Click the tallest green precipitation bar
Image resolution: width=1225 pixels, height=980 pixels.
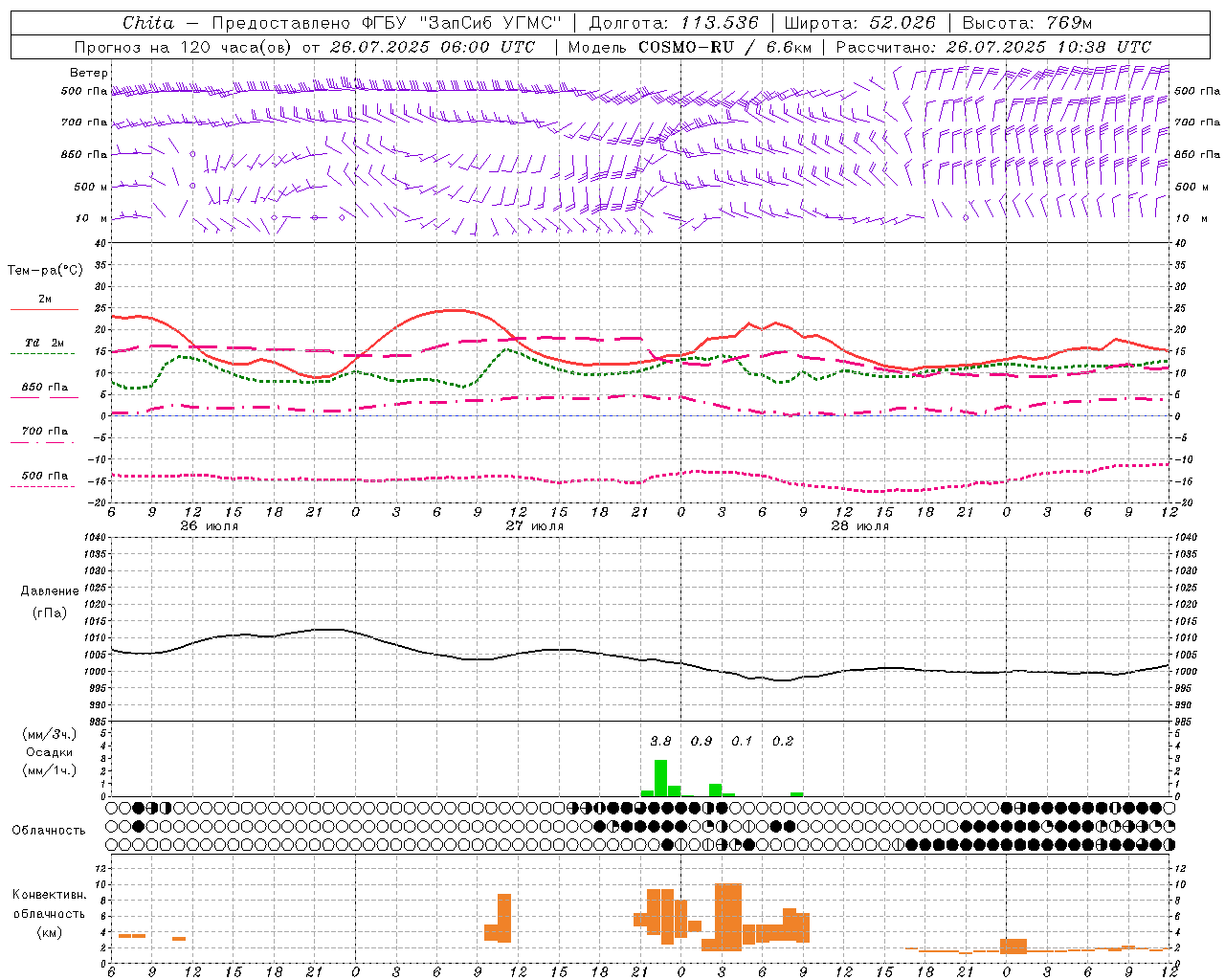click(x=660, y=778)
